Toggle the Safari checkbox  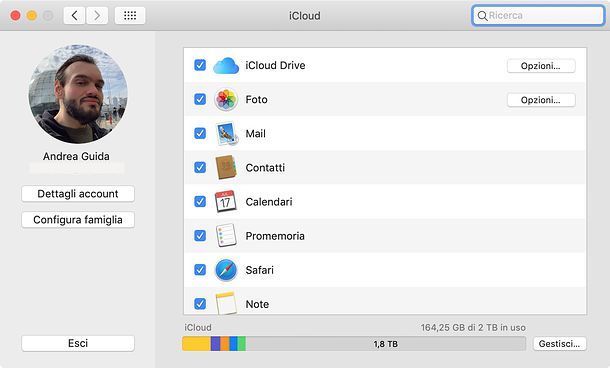200,270
